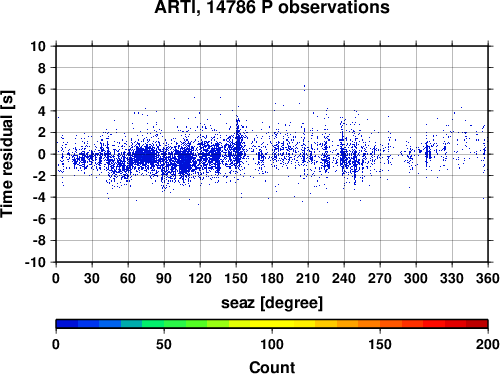Click the y-axis tick label -10
This screenshot has width=500, height=374.
[35, 262]
